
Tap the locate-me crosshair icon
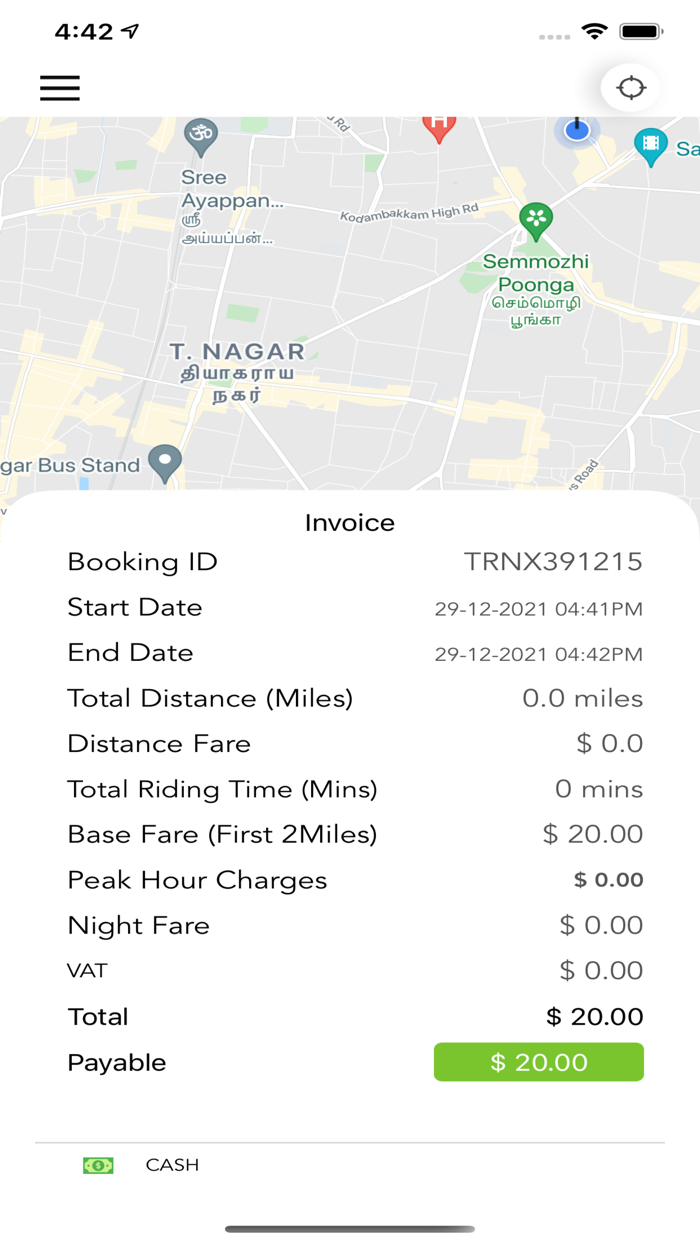pos(632,88)
